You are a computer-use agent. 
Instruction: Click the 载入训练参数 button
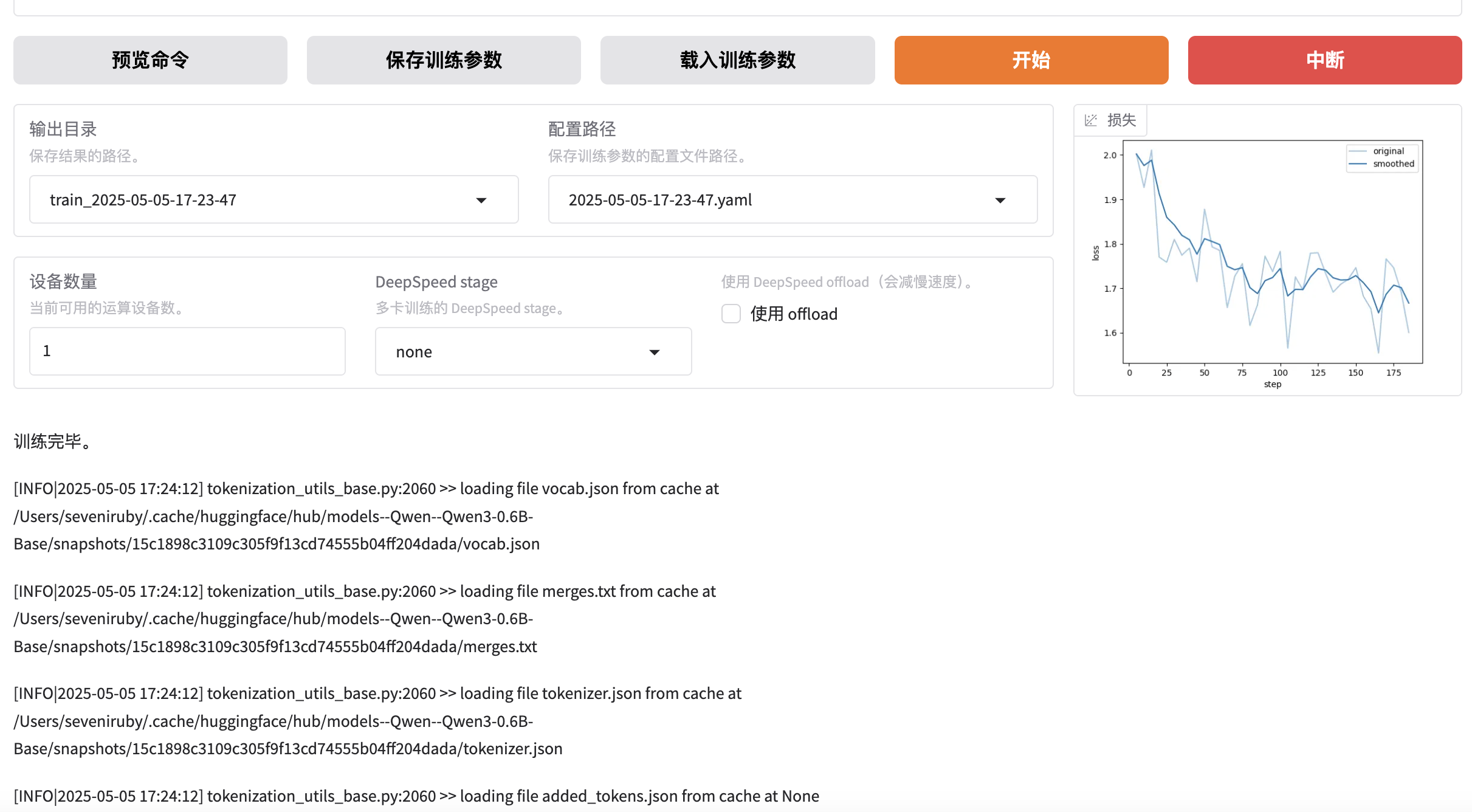[737, 60]
